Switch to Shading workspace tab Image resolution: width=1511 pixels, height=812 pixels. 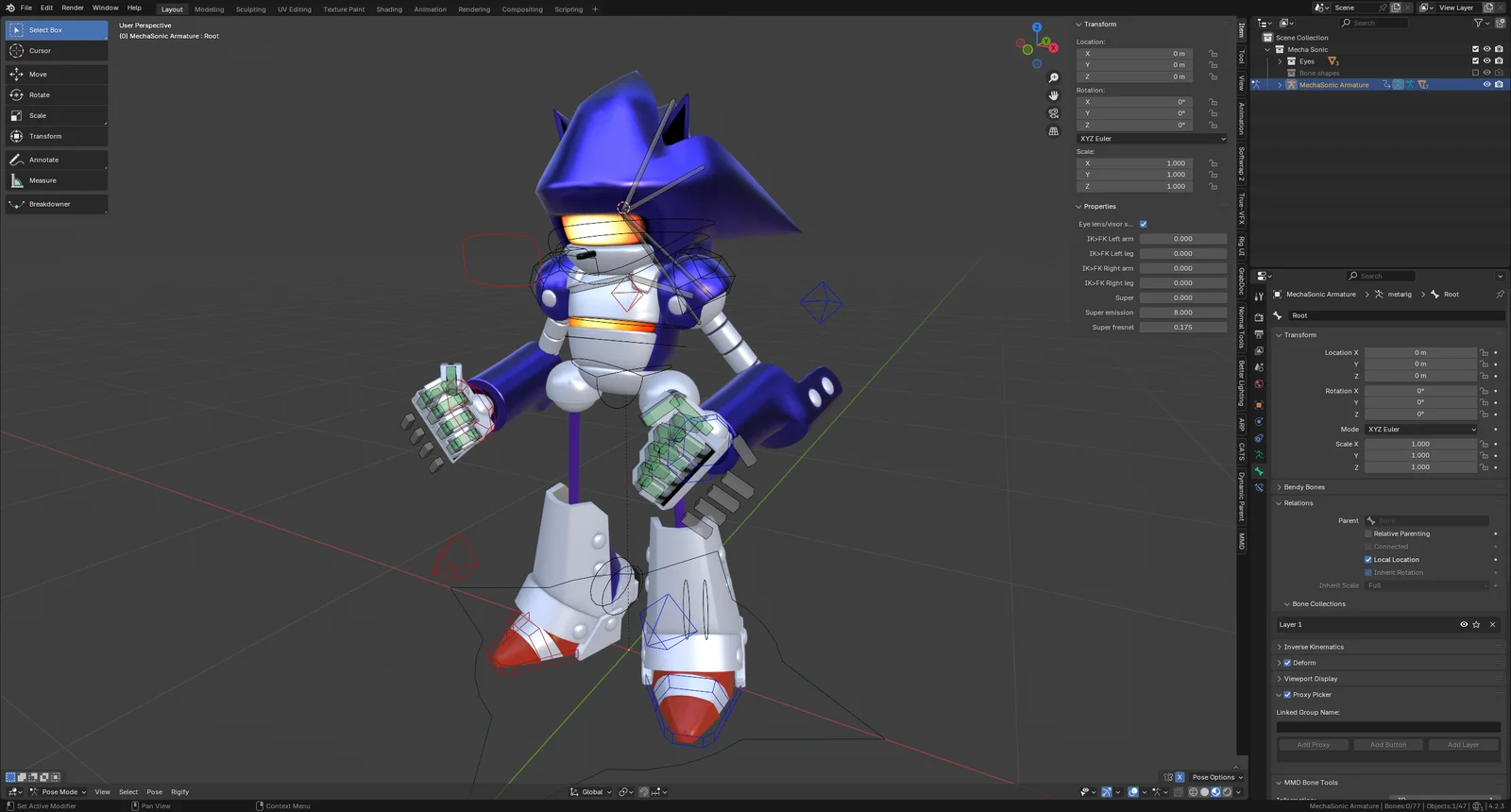pyautogui.click(x=389, y=9)
